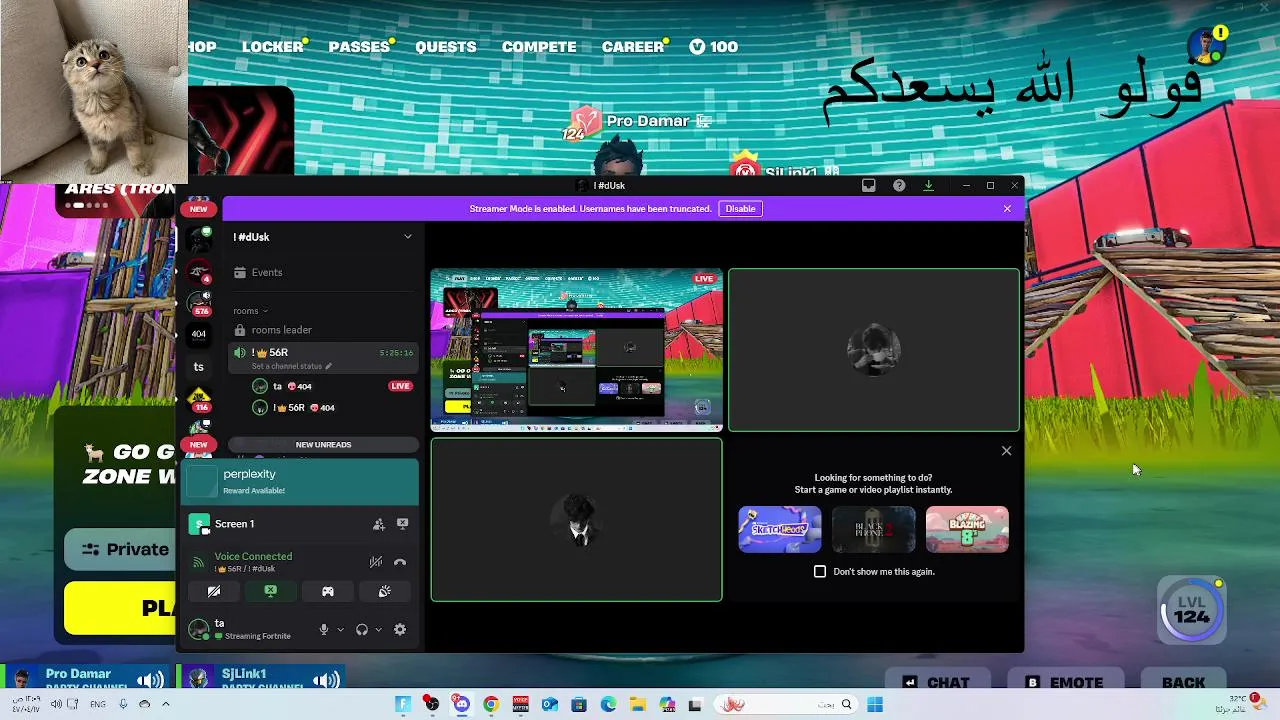Image resolution: width=1280 pixels, height=720 pixels.
Task: Open Discord user settings gear
Action: pos(400,629)
